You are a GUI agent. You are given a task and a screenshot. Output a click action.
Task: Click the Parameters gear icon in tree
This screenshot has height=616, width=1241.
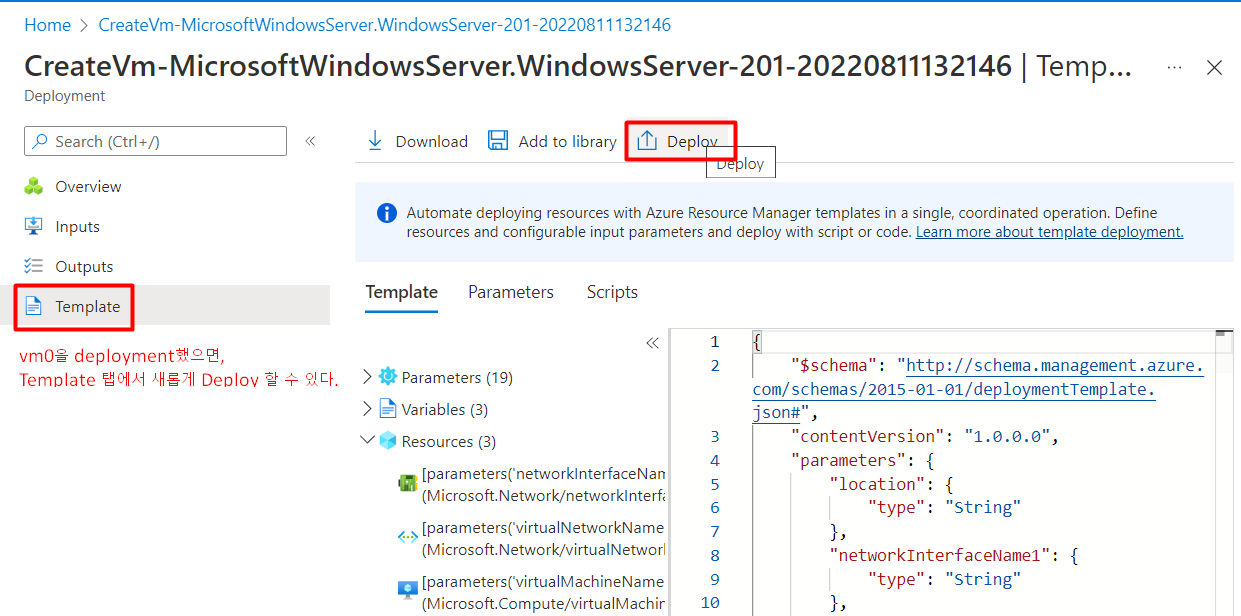tap(388, 377)
